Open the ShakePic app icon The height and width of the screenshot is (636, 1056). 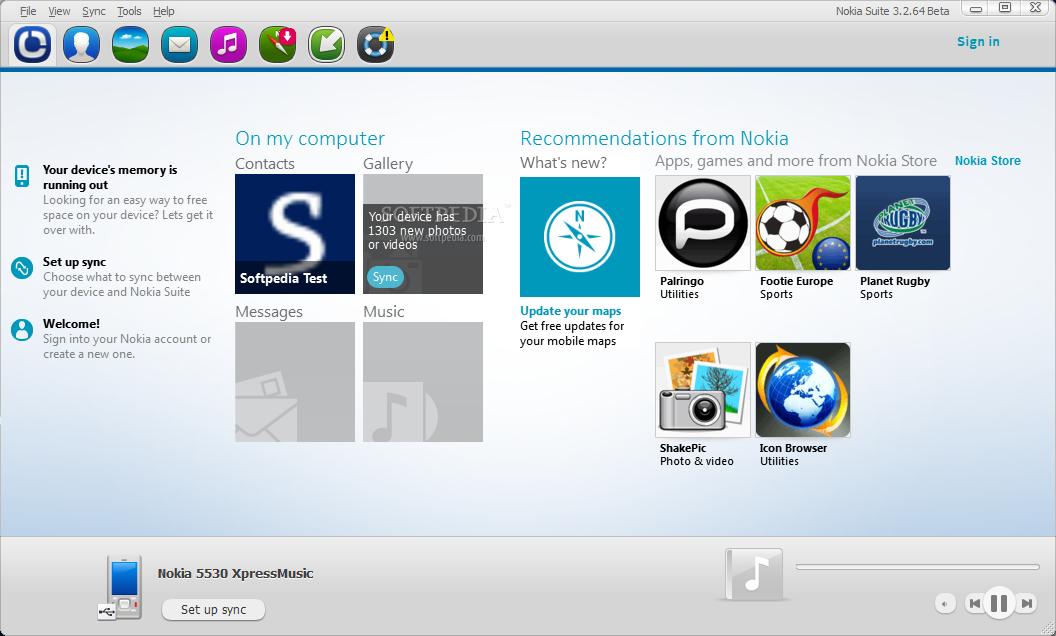pyautogui.click(x=702, y=389)
